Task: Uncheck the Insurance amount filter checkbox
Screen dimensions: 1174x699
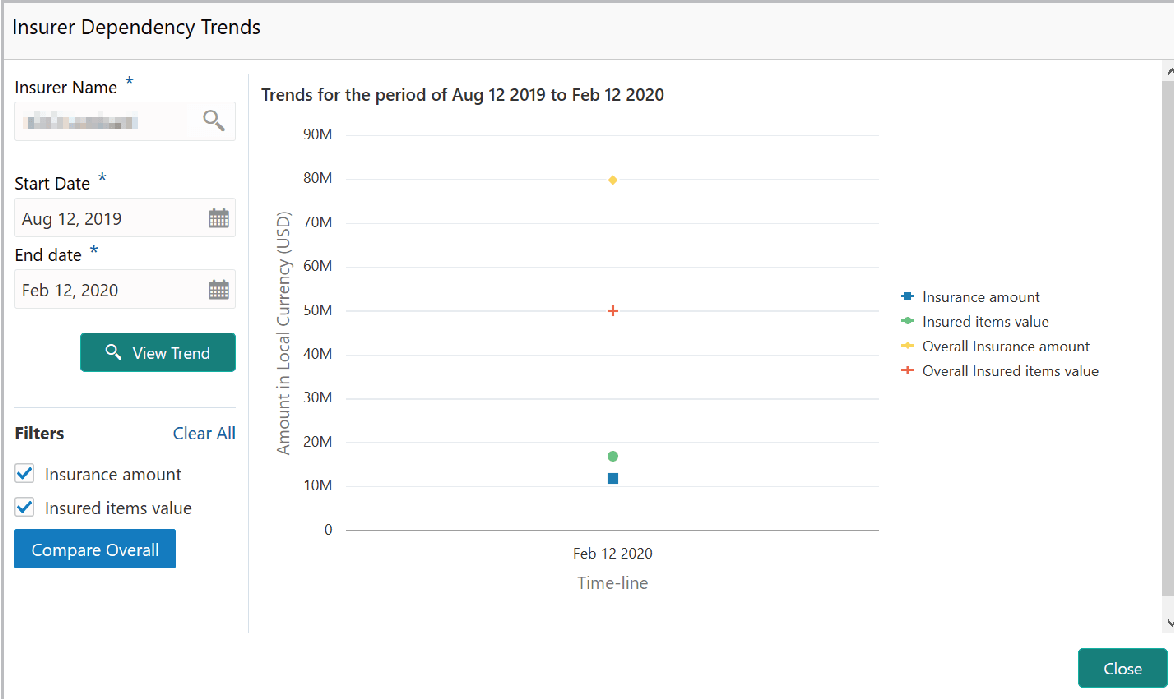Action: coord(25,474)
